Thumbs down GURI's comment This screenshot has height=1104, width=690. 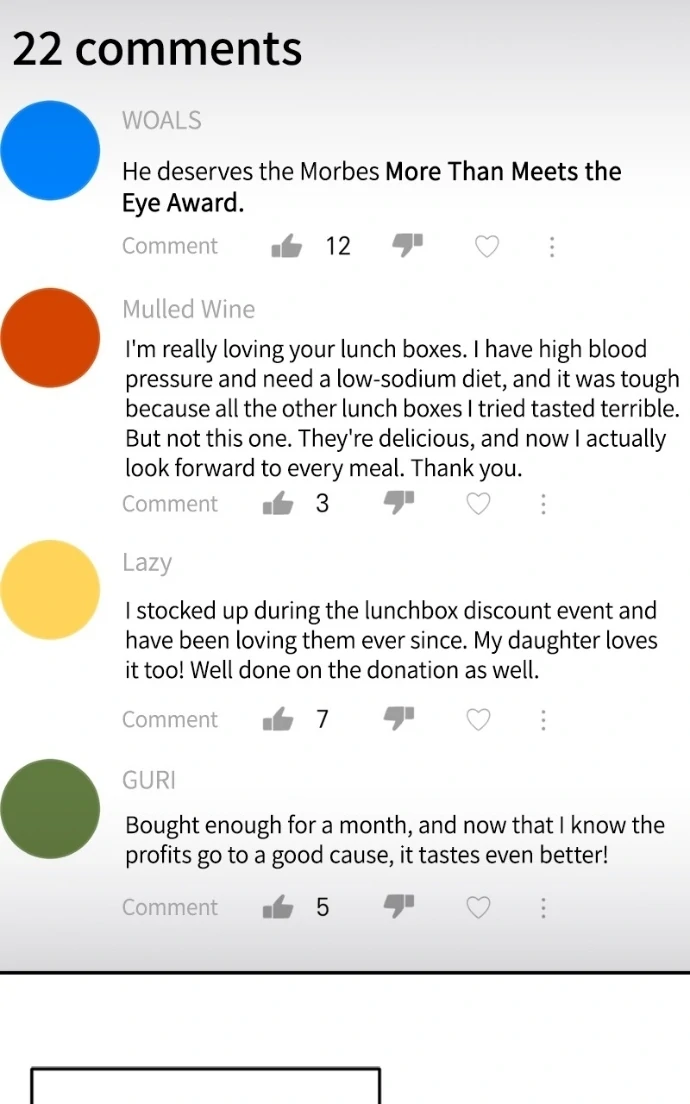click(x=399, y=906)
